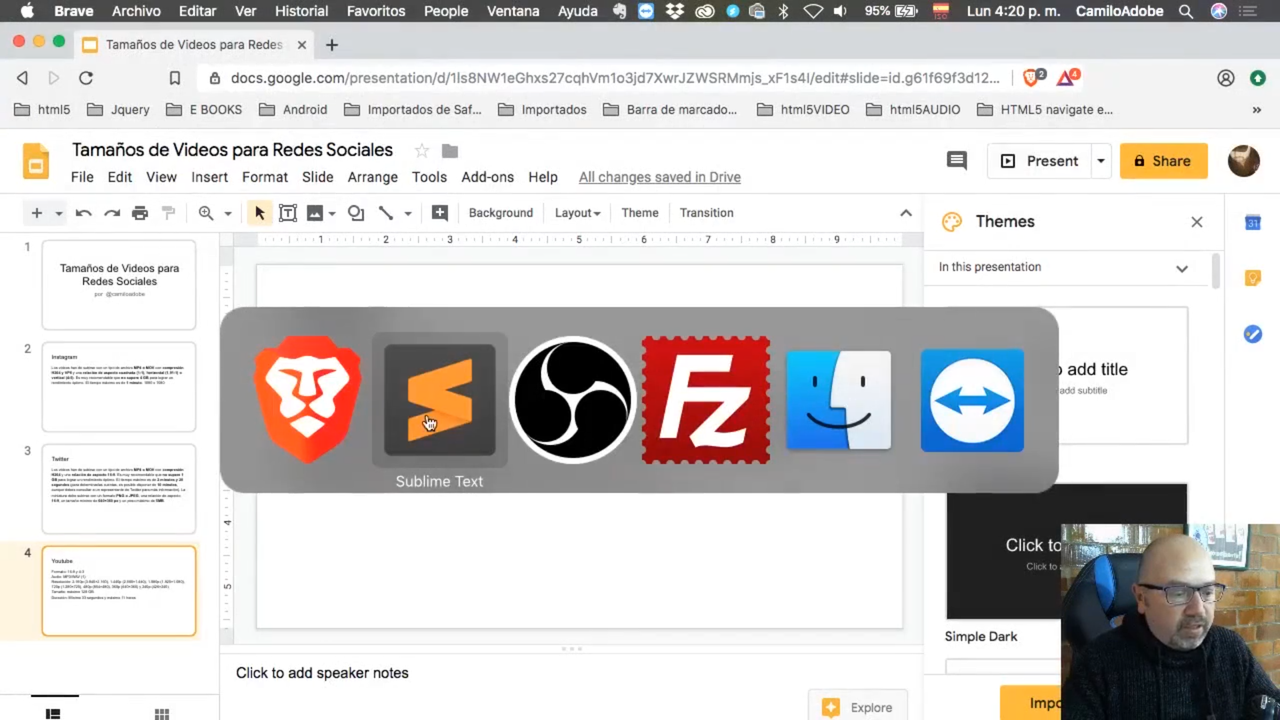
Task: Click the redo arrow in the toolbar
Action: point(112,213)
